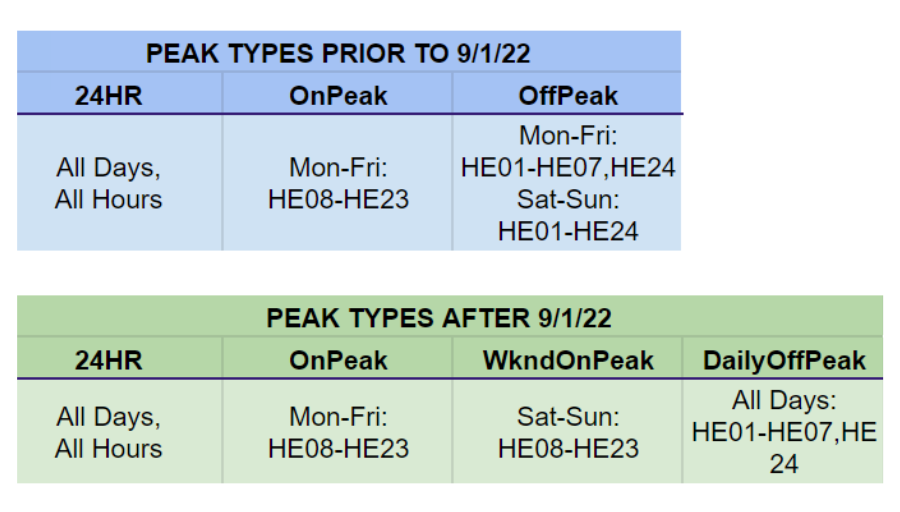900x512 pixels.
Task: Select HE01-HE07,HE 24 text under DailyOffPeak
Action: 784,448
